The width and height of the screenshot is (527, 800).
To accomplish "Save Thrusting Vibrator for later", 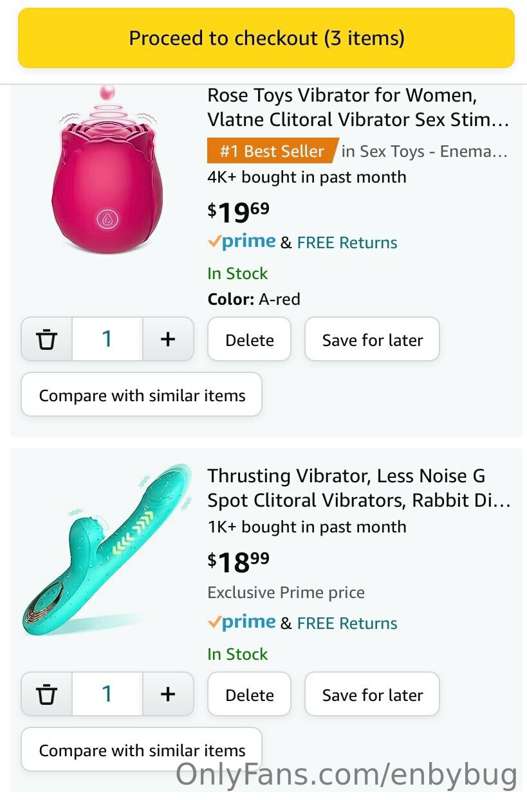I will click(372, 694).
